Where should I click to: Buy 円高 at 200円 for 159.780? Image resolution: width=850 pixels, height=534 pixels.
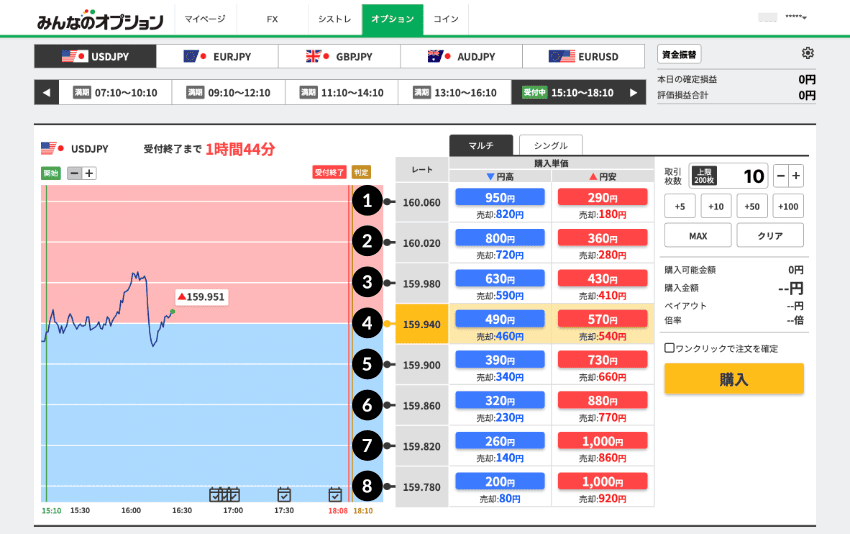tap(500, 481)
